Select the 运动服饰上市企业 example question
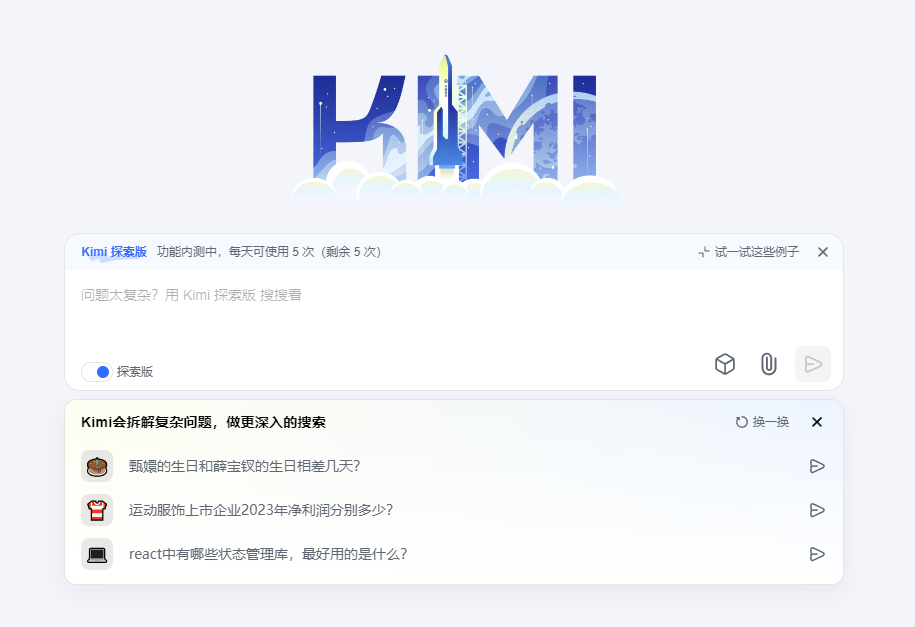Image resolution: width=915 pixels, height=627 pixels. click(261, 510)
